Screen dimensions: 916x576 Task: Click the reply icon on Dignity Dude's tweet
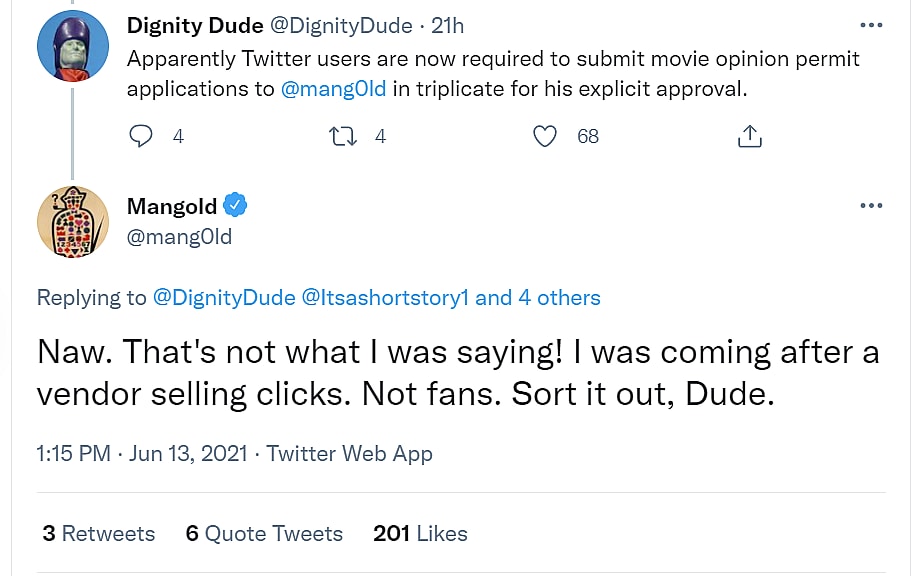(142, 136)
